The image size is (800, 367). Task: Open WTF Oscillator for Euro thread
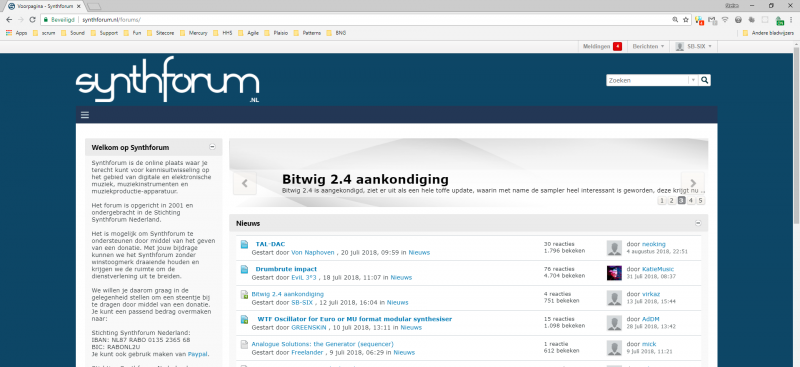(x=355, y=319)
